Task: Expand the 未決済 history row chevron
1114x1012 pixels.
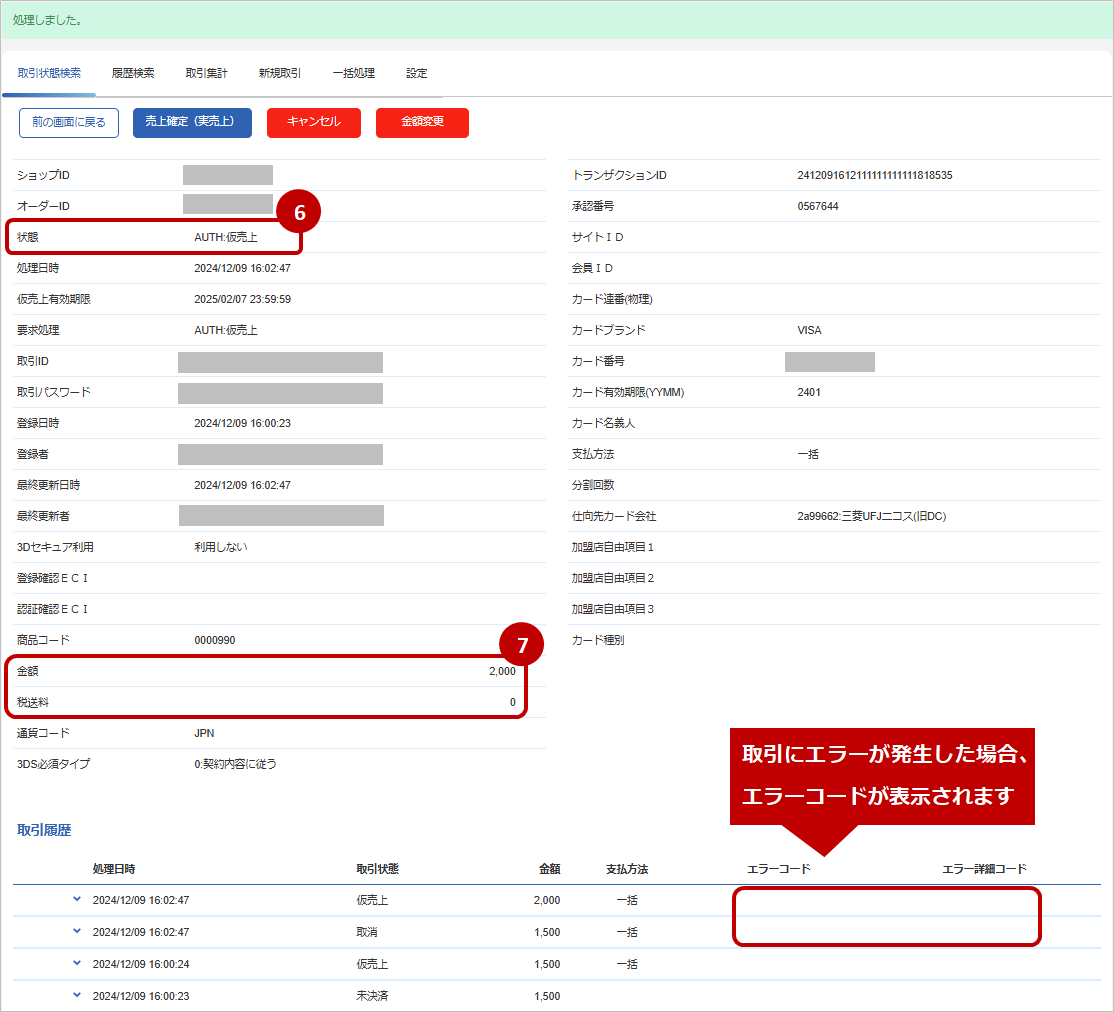Action: (77, 995)
